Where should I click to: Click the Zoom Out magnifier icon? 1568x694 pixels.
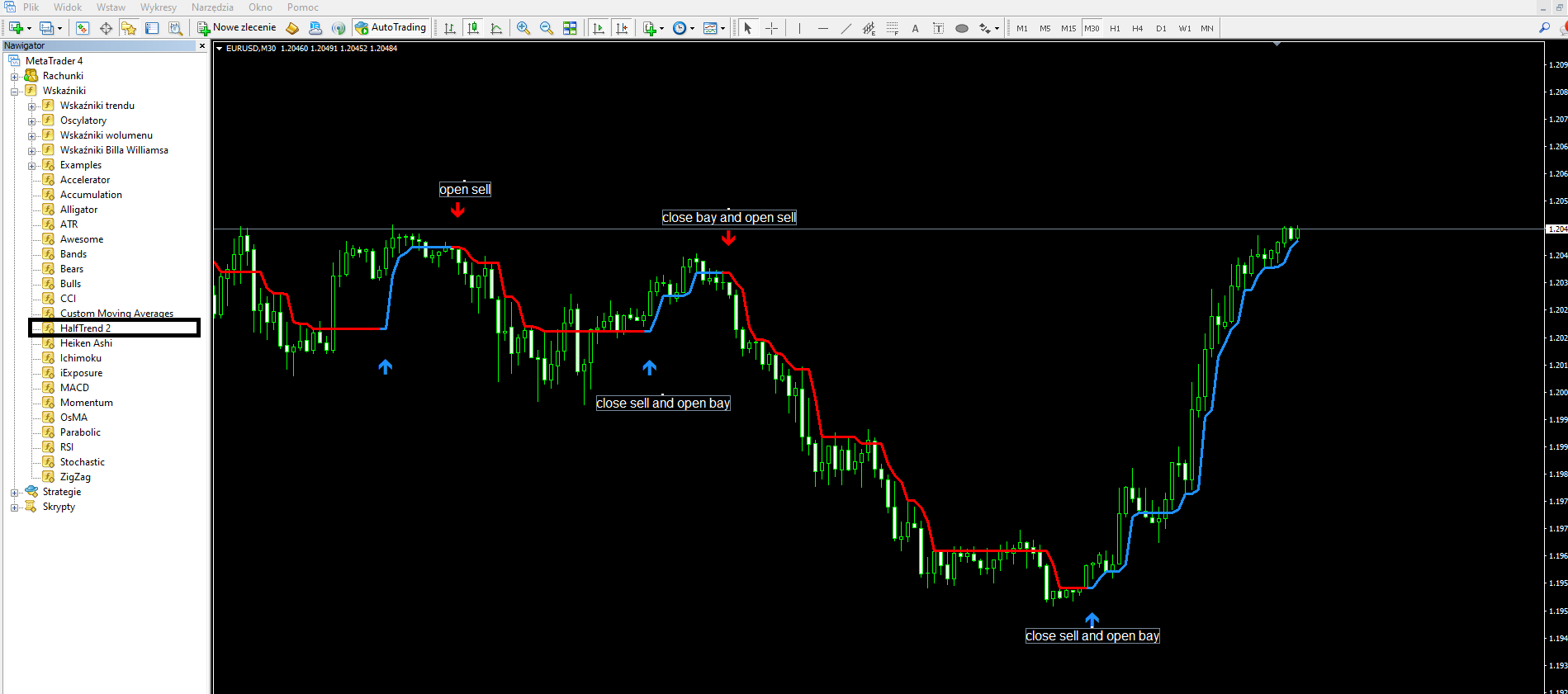pyautogui.click(x=547, y=28)
